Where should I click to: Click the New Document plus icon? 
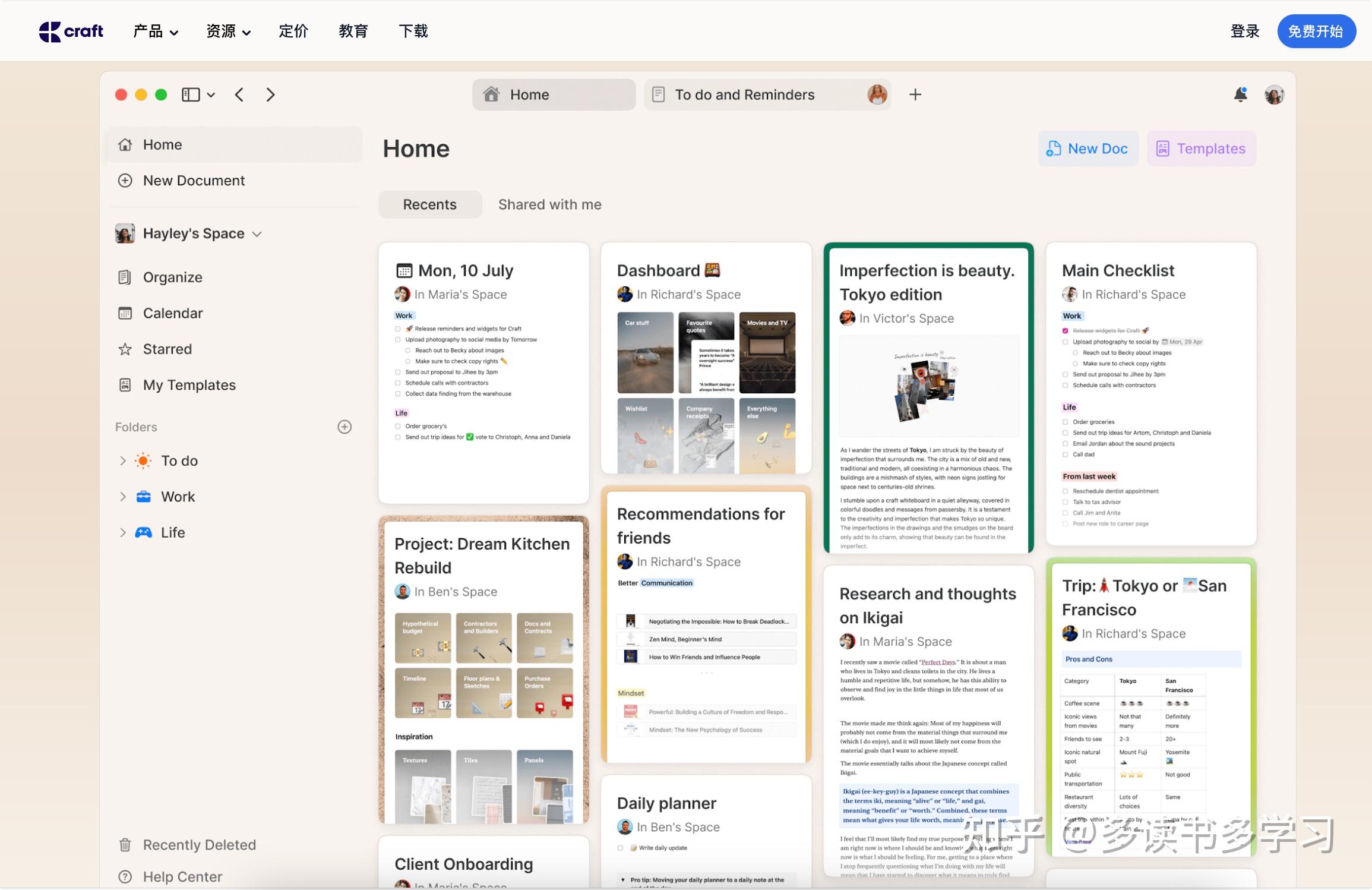(x=125, y=181)
